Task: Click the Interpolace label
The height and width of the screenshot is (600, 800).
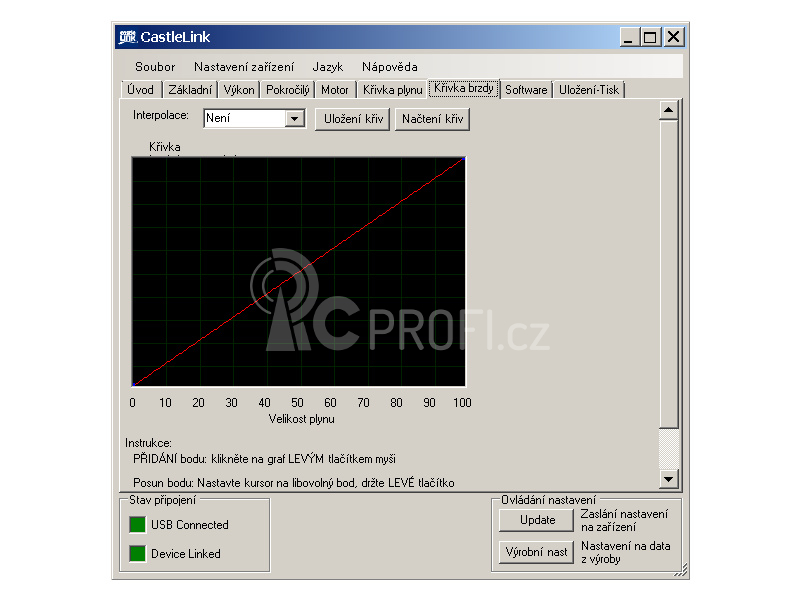Action: coord(161,115)
